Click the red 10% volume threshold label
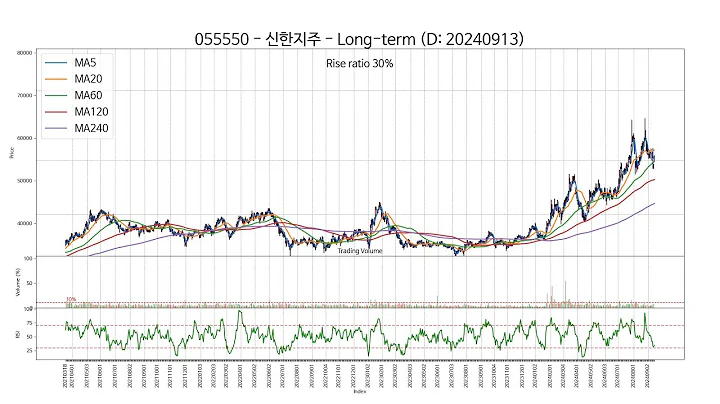This screenshot has height=404, width=720. [71, 299]
